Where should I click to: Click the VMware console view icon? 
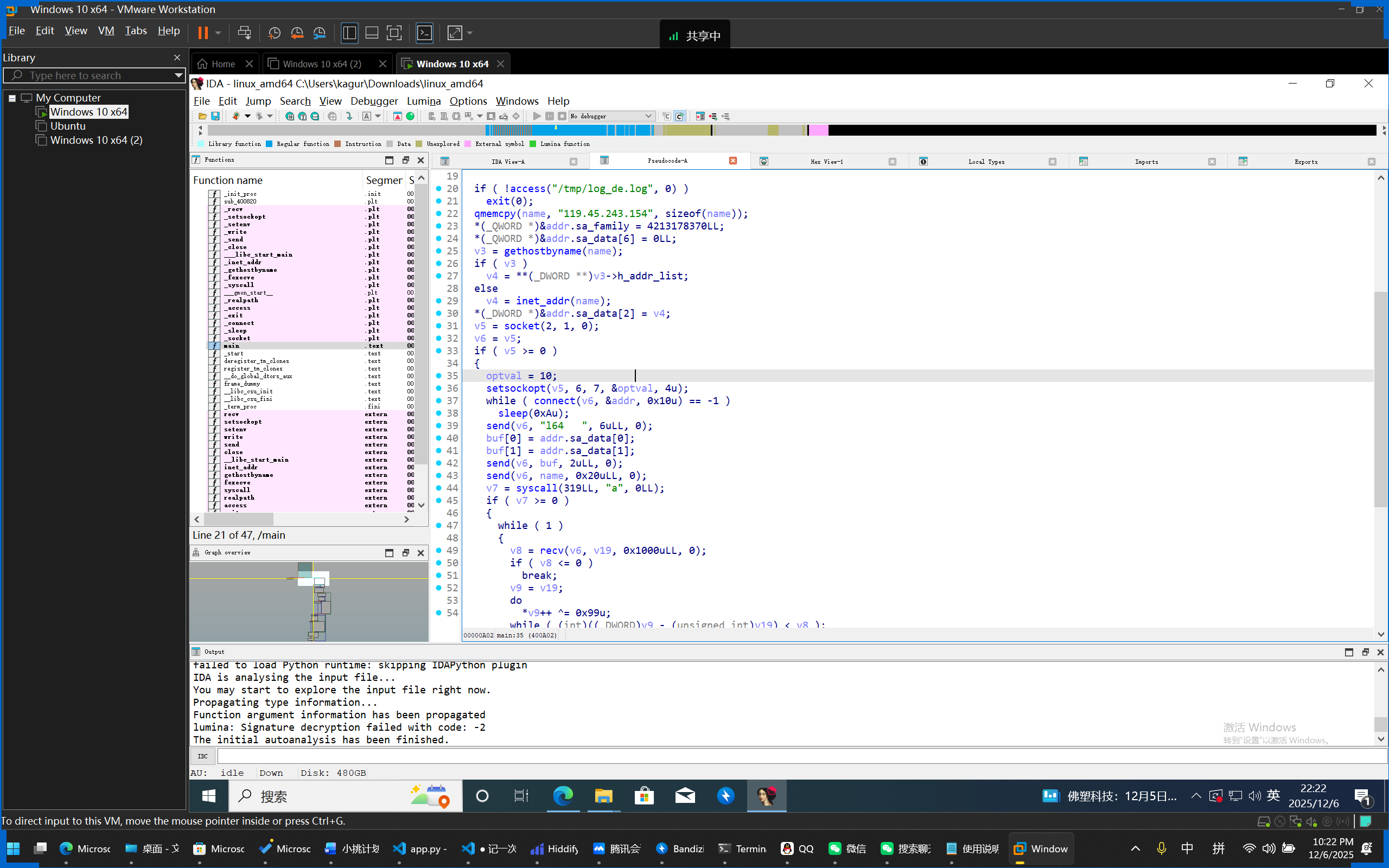click(424, 33)
